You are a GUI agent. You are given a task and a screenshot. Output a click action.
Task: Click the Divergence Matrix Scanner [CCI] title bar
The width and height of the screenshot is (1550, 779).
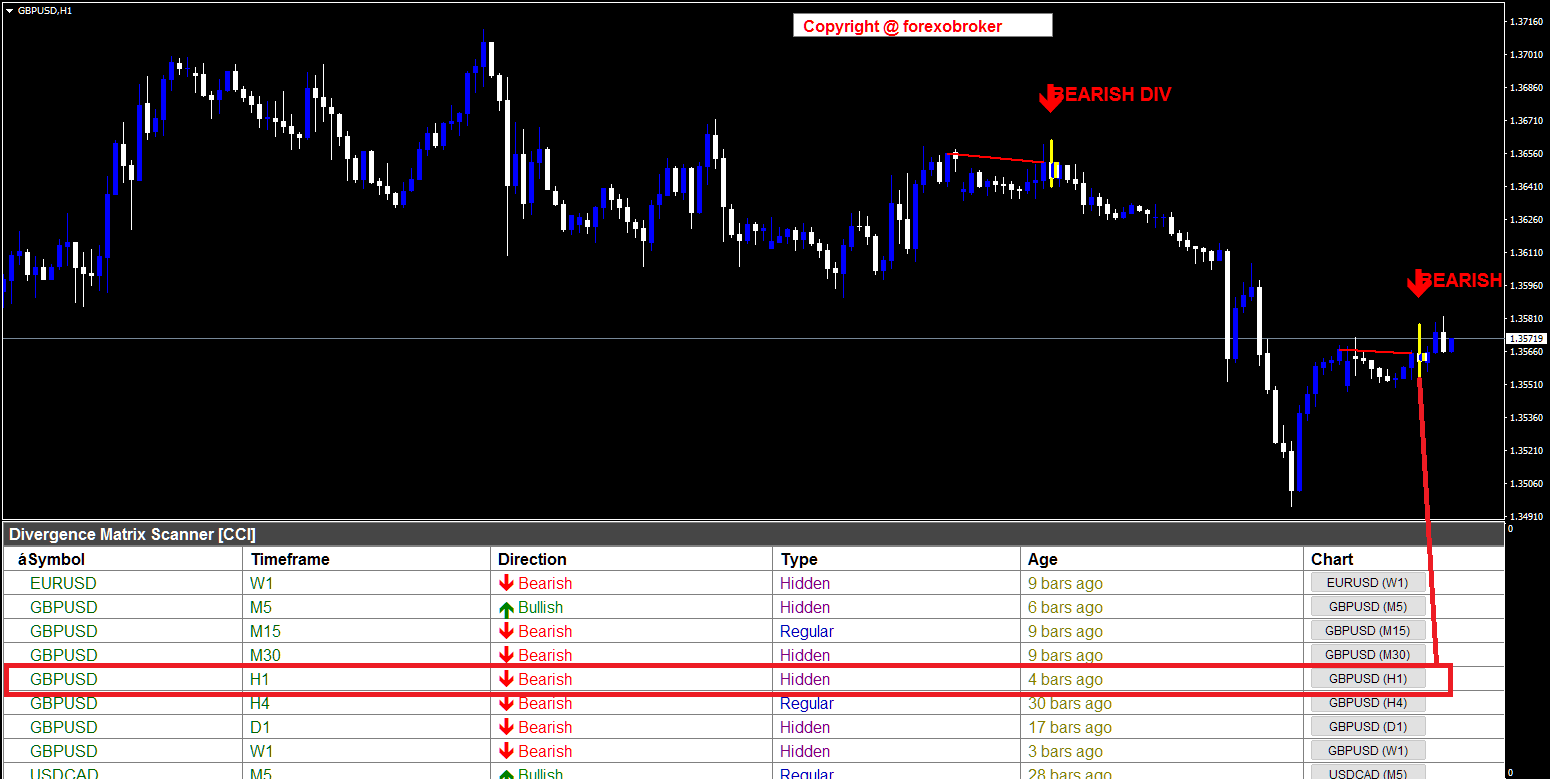tap(753, 534)
